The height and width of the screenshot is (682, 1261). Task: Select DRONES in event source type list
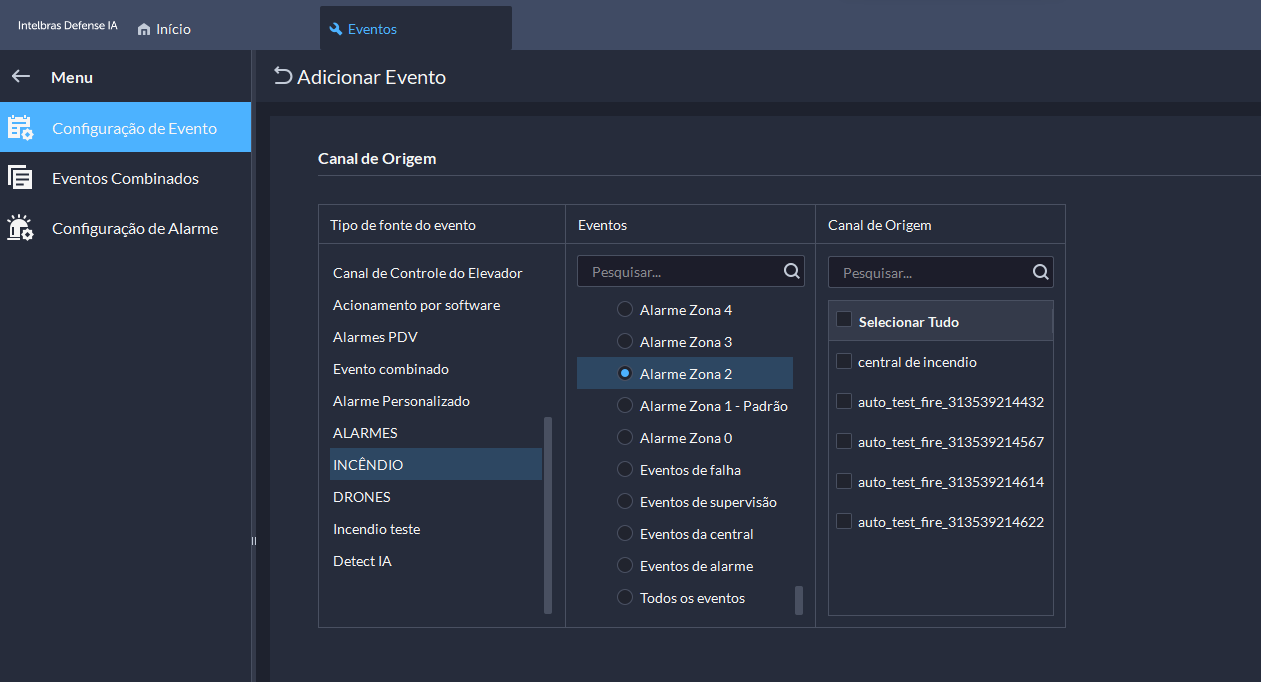pos(362,497)
